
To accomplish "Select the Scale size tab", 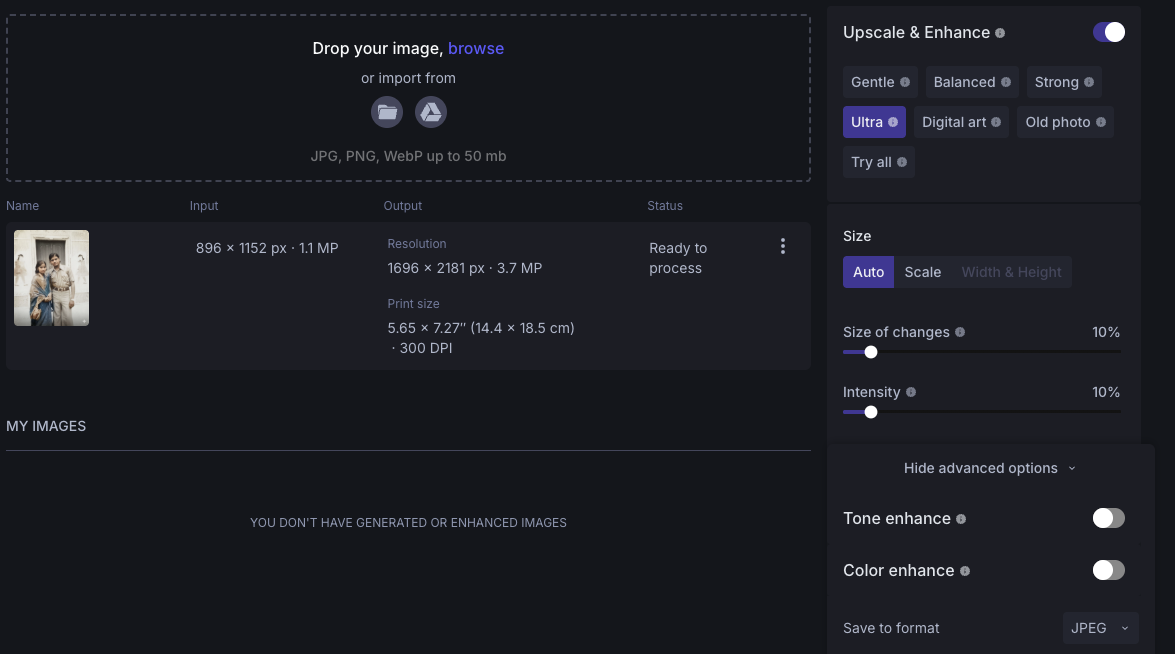I will 922,272.
